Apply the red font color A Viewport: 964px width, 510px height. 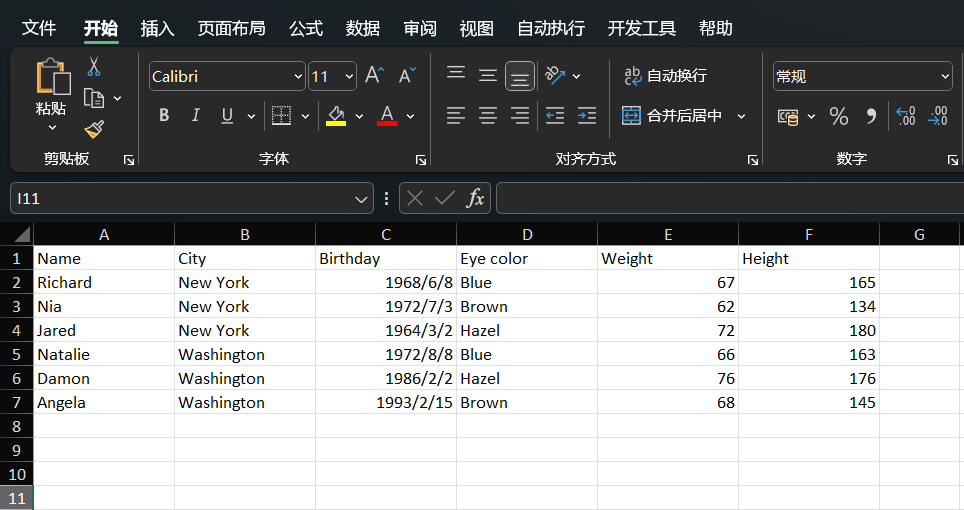(x=387, y=116)
